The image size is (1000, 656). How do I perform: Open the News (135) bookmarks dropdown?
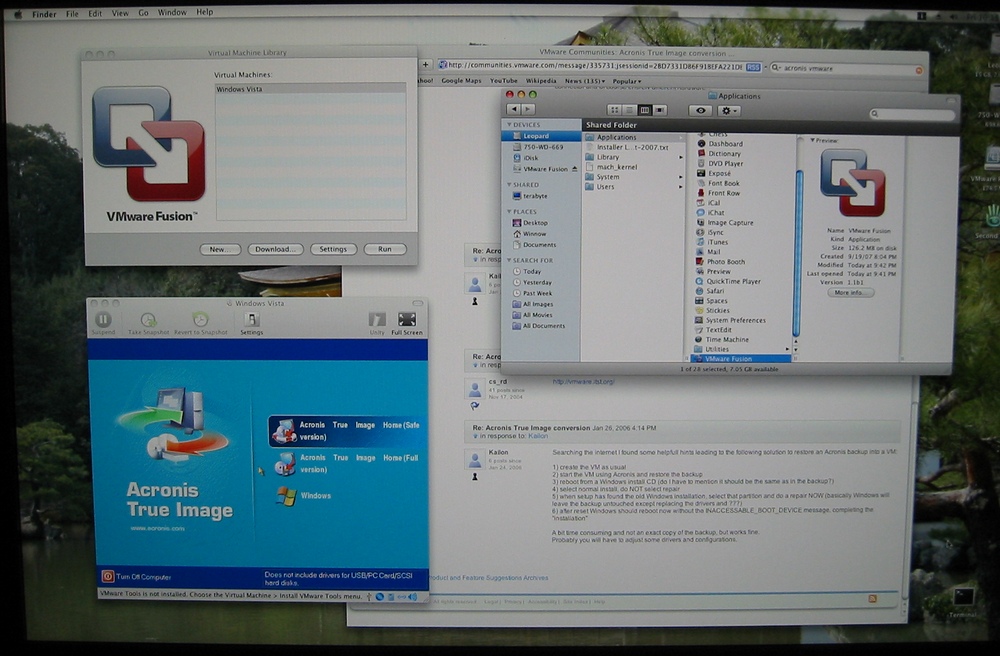(584, 81)
